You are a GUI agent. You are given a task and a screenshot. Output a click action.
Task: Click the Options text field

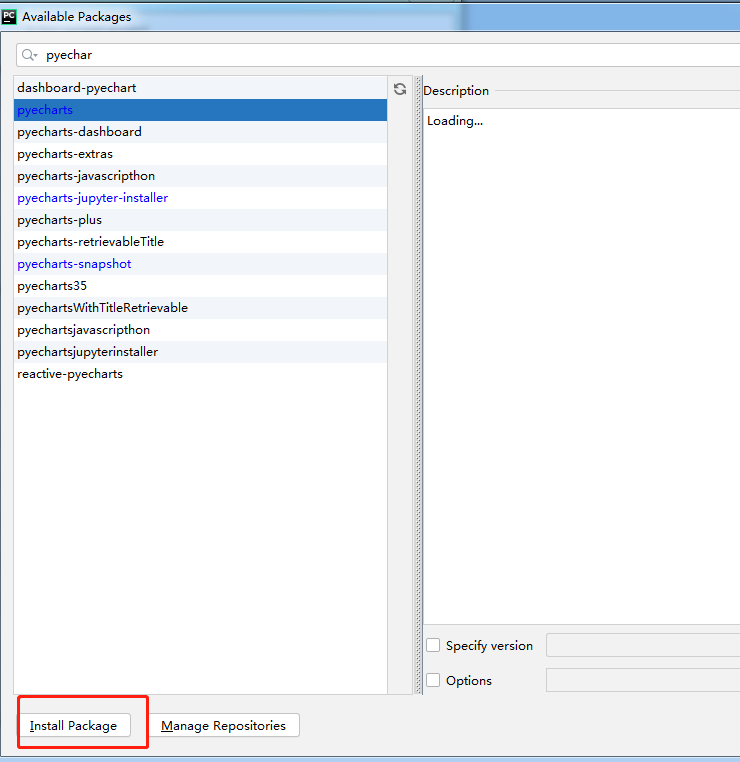point(642,681)
